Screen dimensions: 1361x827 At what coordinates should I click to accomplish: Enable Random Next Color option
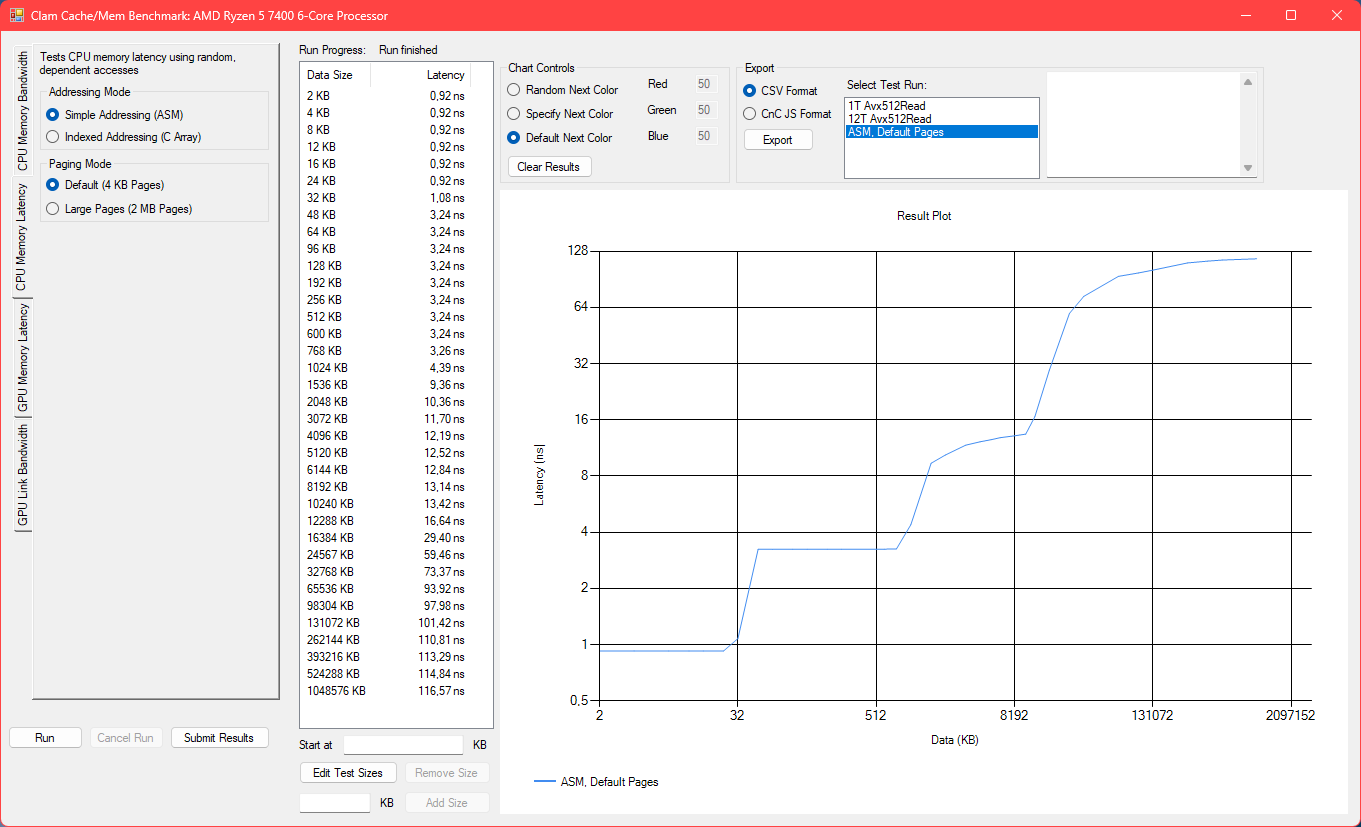pos(515,90)
